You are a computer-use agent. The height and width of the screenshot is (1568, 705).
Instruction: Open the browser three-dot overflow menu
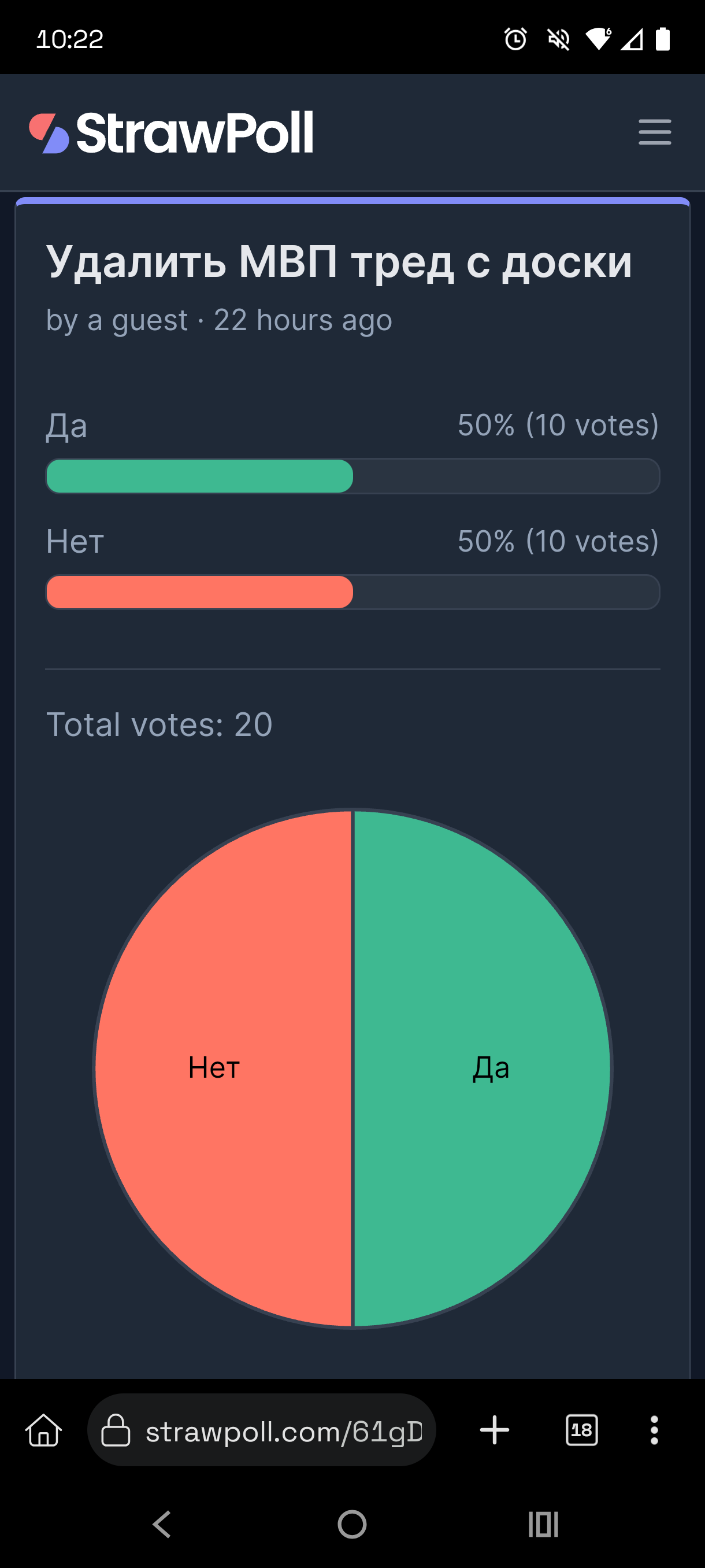(x=654, y=1430)
